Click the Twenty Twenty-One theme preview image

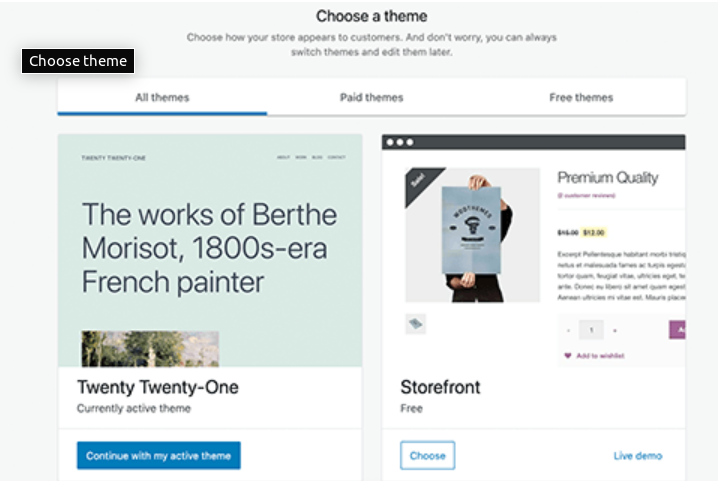(x=209, y=250)
